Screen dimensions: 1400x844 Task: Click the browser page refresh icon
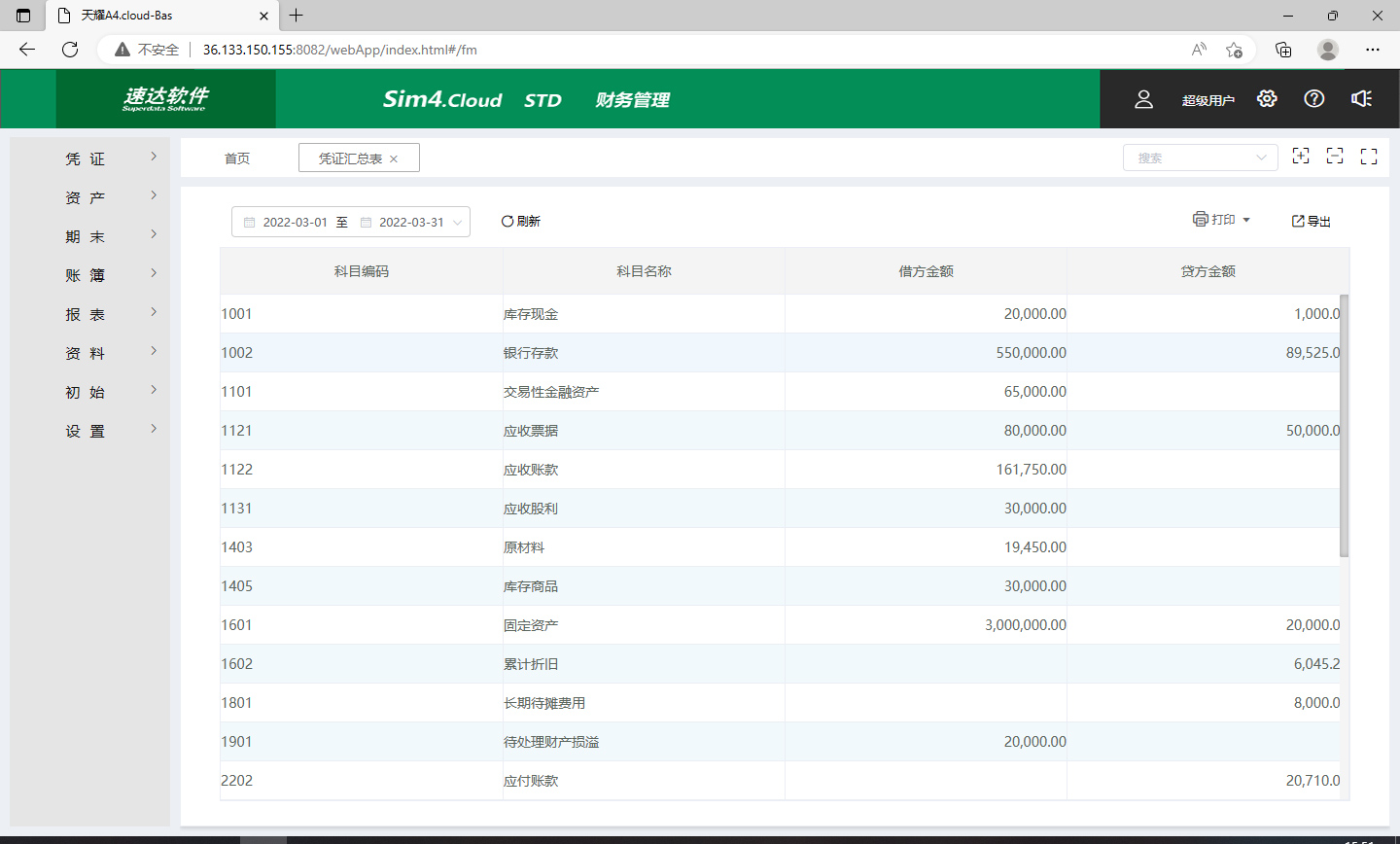(70, 50)
